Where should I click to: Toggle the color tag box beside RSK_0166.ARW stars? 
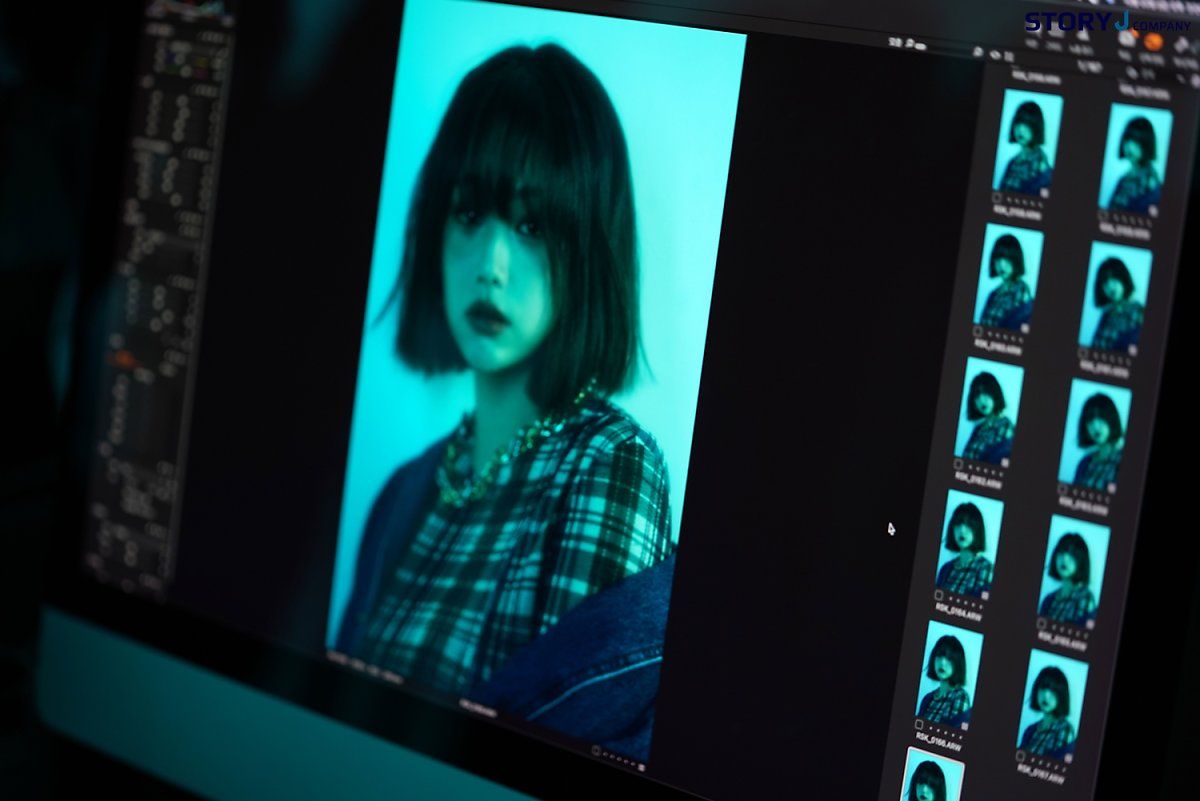[919, 724]
